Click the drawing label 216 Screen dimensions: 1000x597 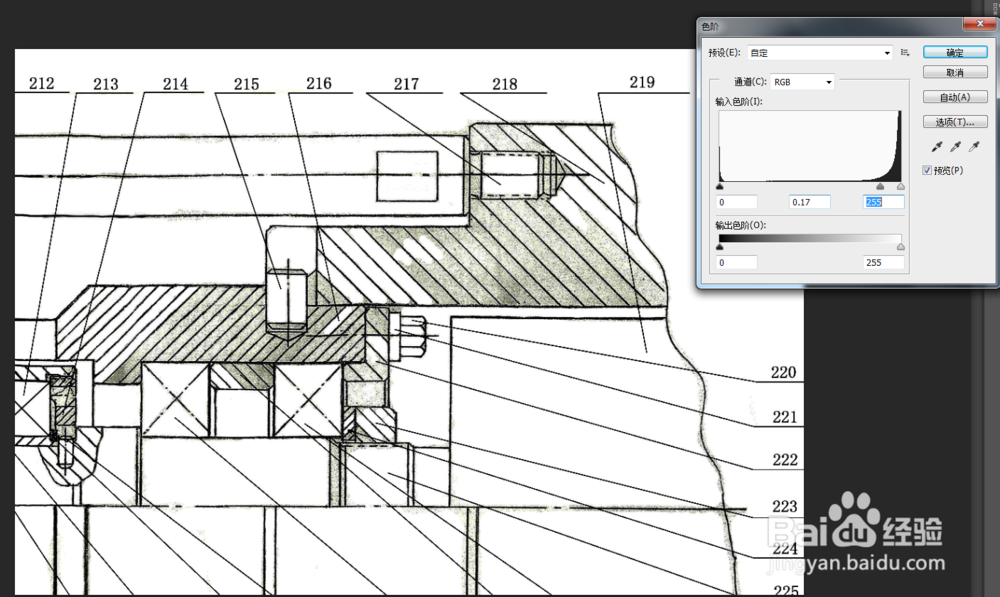coord(319,84)
